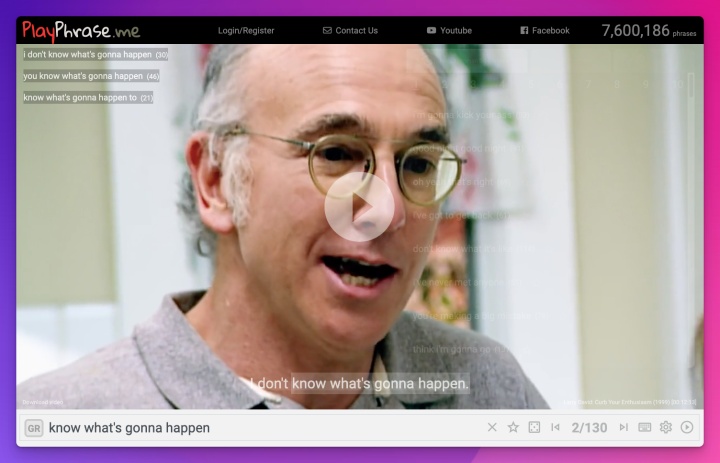Add phrase to favorites with star icon
The width and height of the screenshot is (720, 463).
point(513,427)
